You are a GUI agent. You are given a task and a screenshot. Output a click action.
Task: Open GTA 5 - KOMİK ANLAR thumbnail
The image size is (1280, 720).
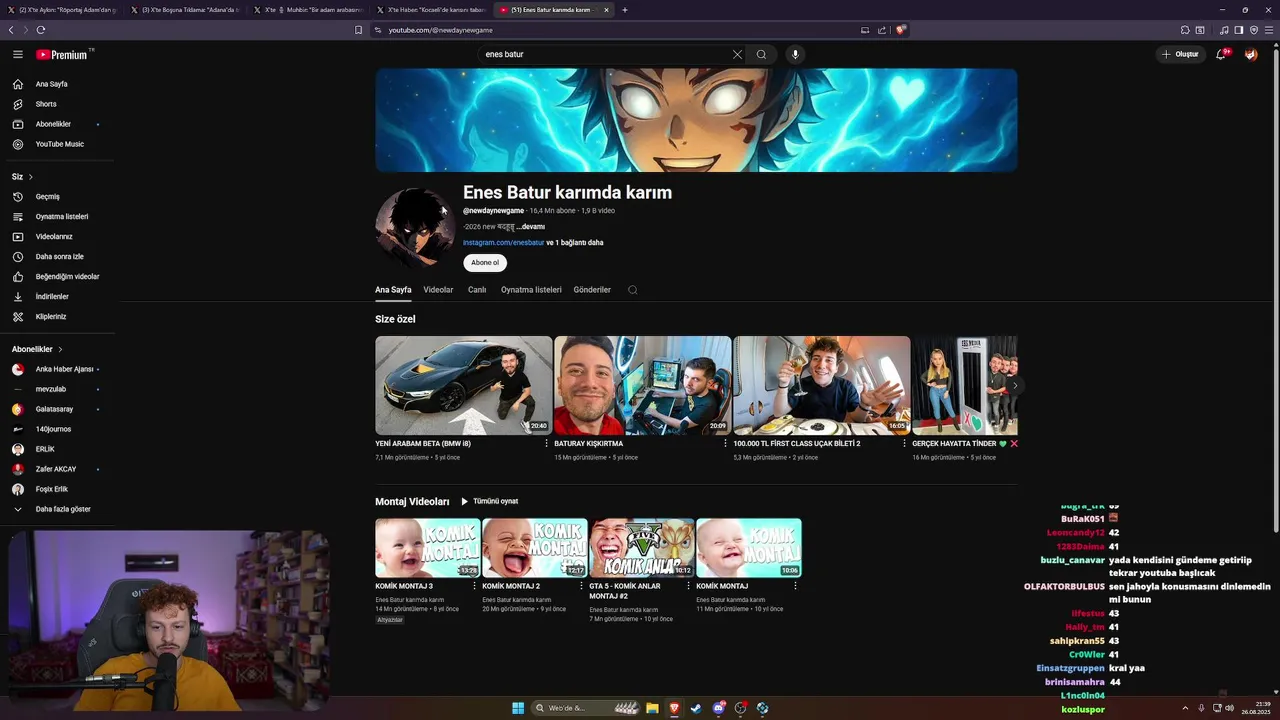pos(642,547)
